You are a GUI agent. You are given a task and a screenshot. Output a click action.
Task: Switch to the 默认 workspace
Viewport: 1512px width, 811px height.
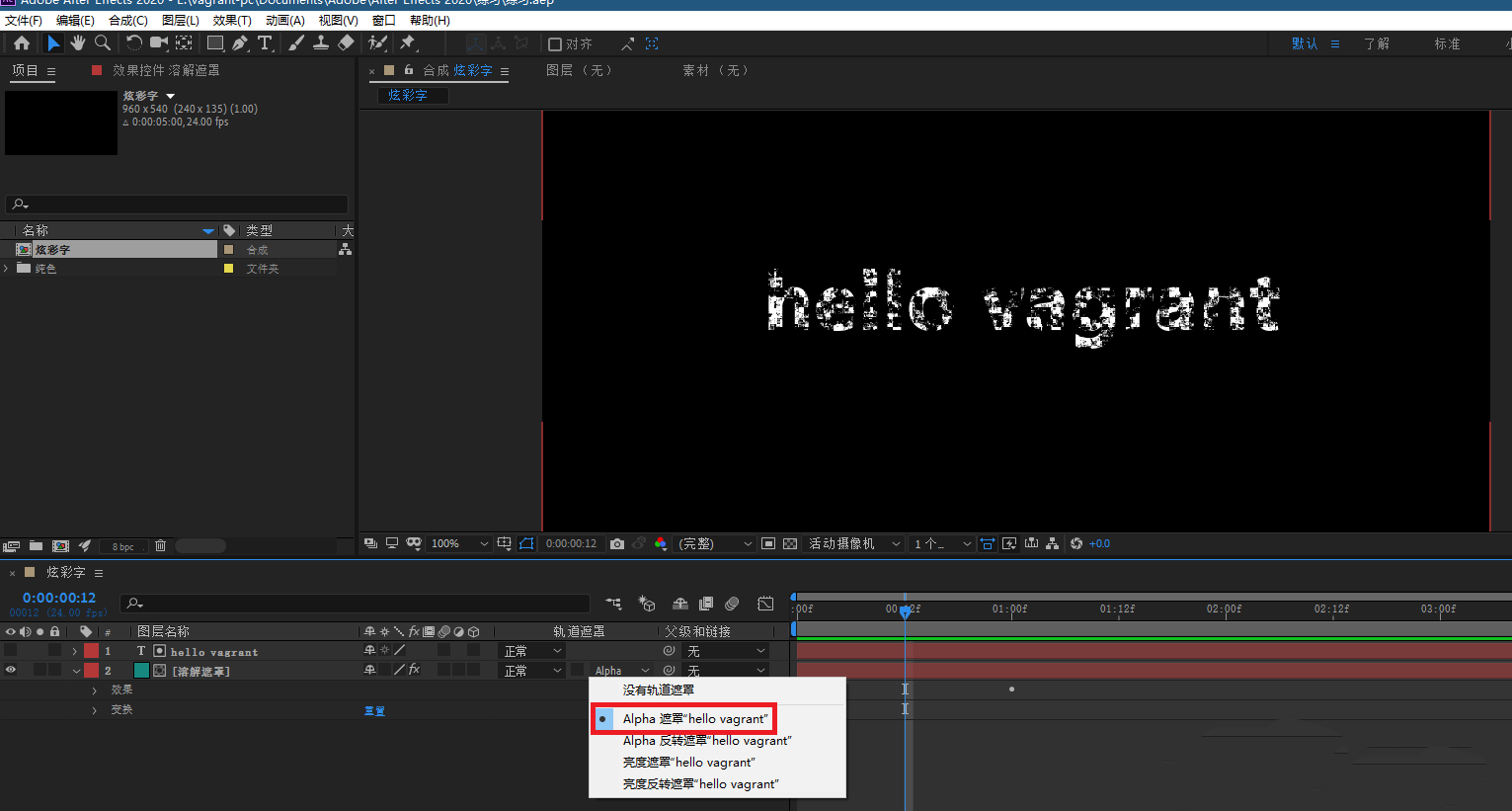click(x=1305, y=44)
